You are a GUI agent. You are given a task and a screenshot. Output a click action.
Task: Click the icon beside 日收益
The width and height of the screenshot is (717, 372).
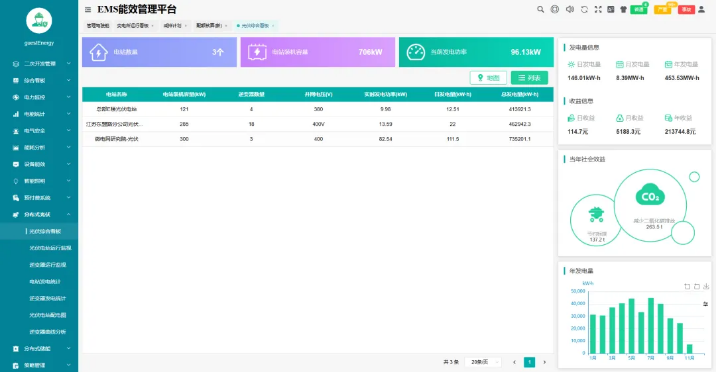point(571,118)
